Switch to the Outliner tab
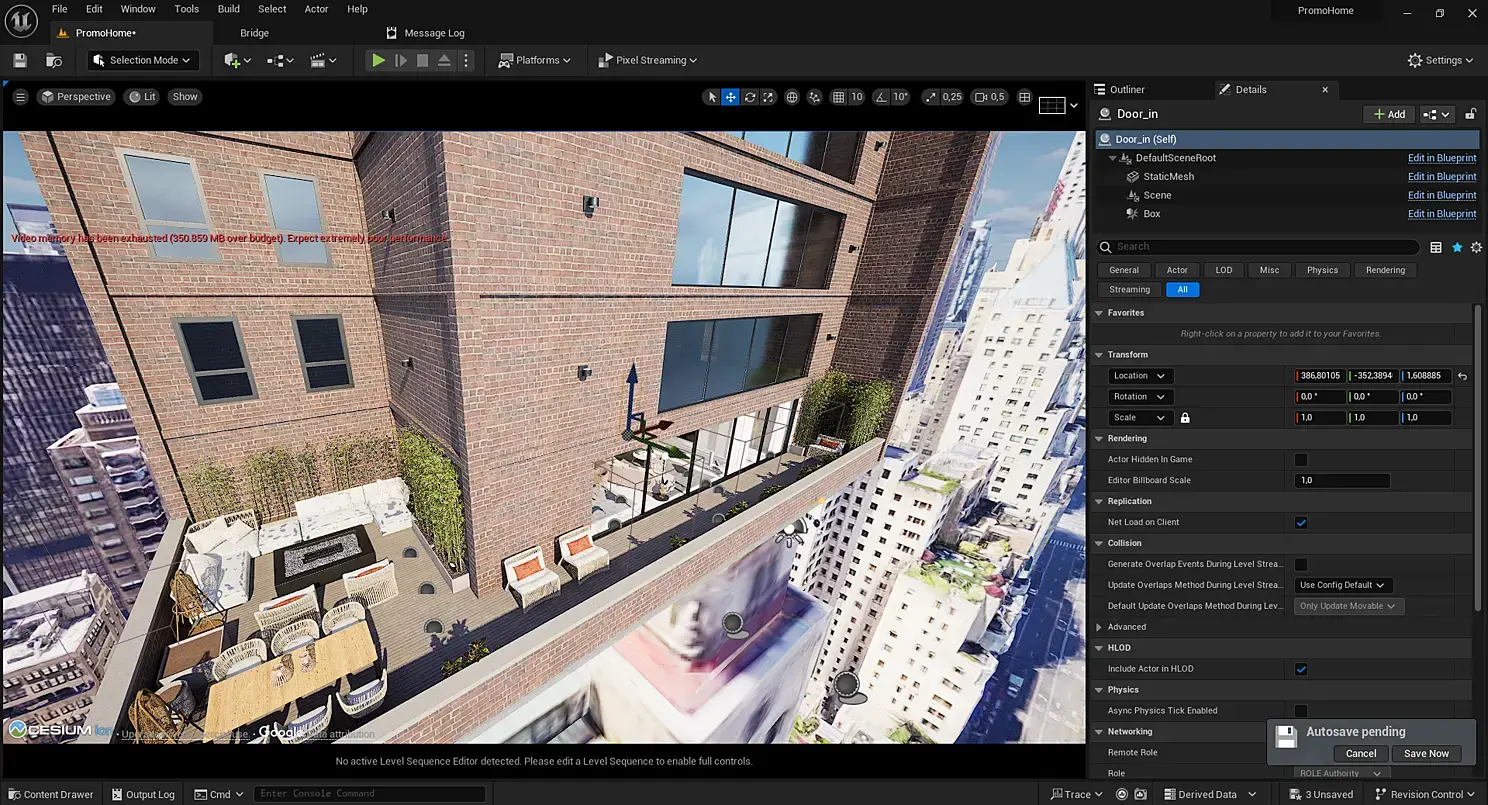Viewport: 1488px width, 805px height. point(1126,89)
